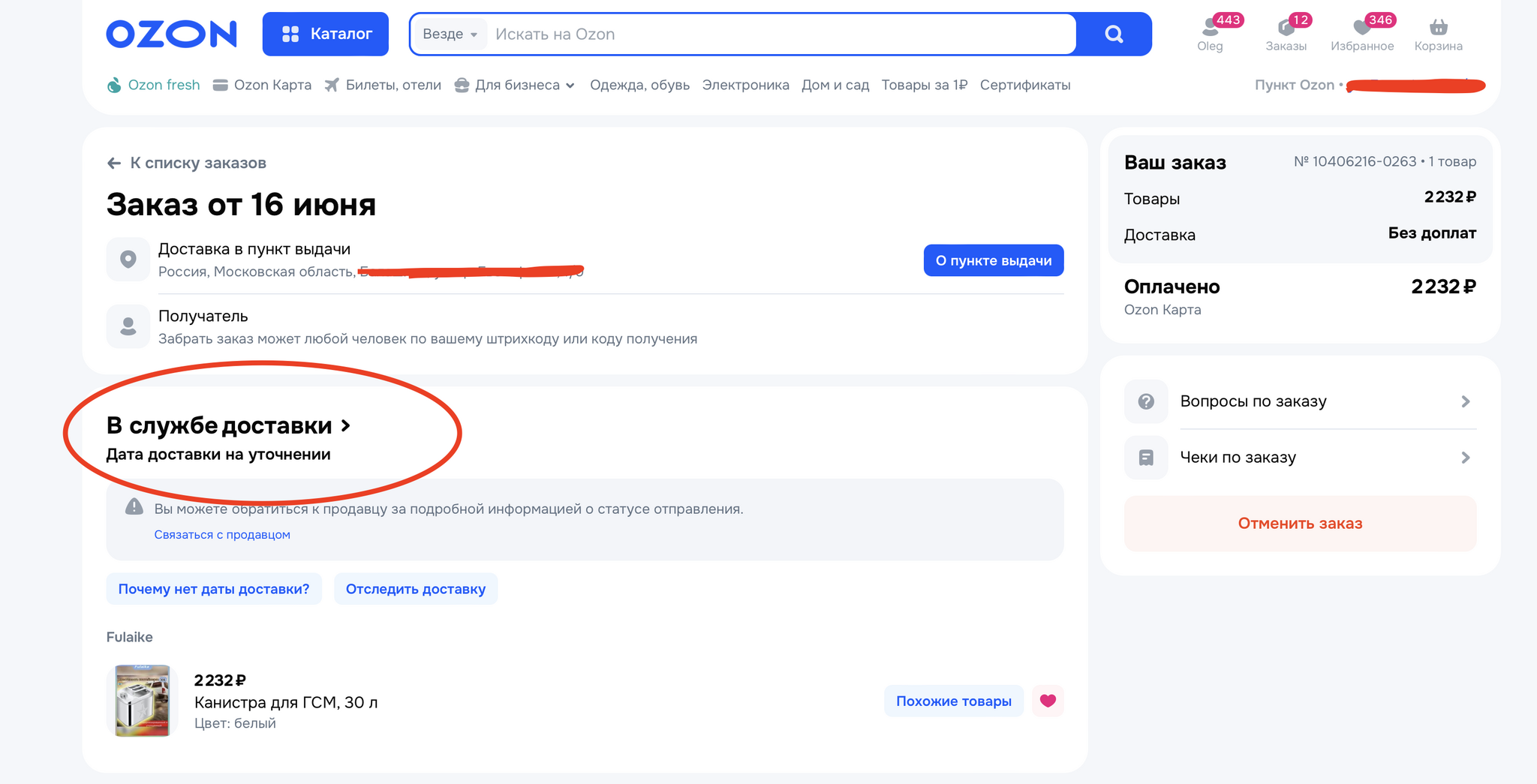Open the Корзина basket icon
The height and width of the screenshot is (784, 1537).
[1439, 34]
